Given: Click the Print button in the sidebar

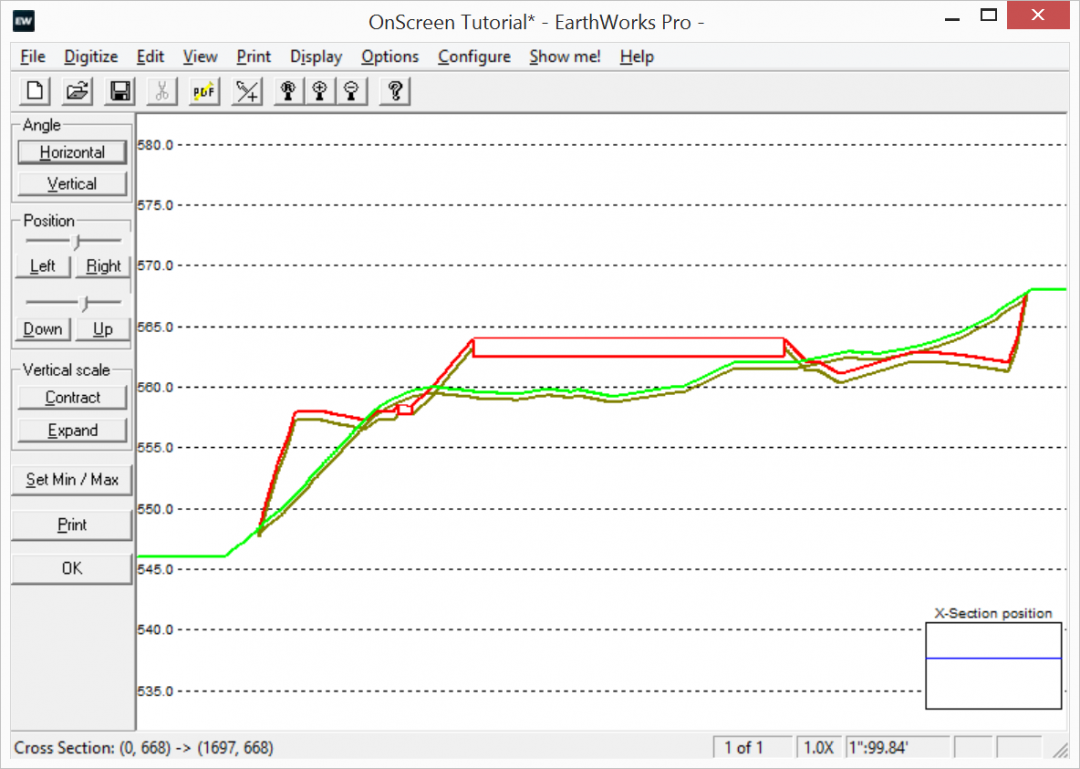Looking at the screenshot, I should click(71, 524).
